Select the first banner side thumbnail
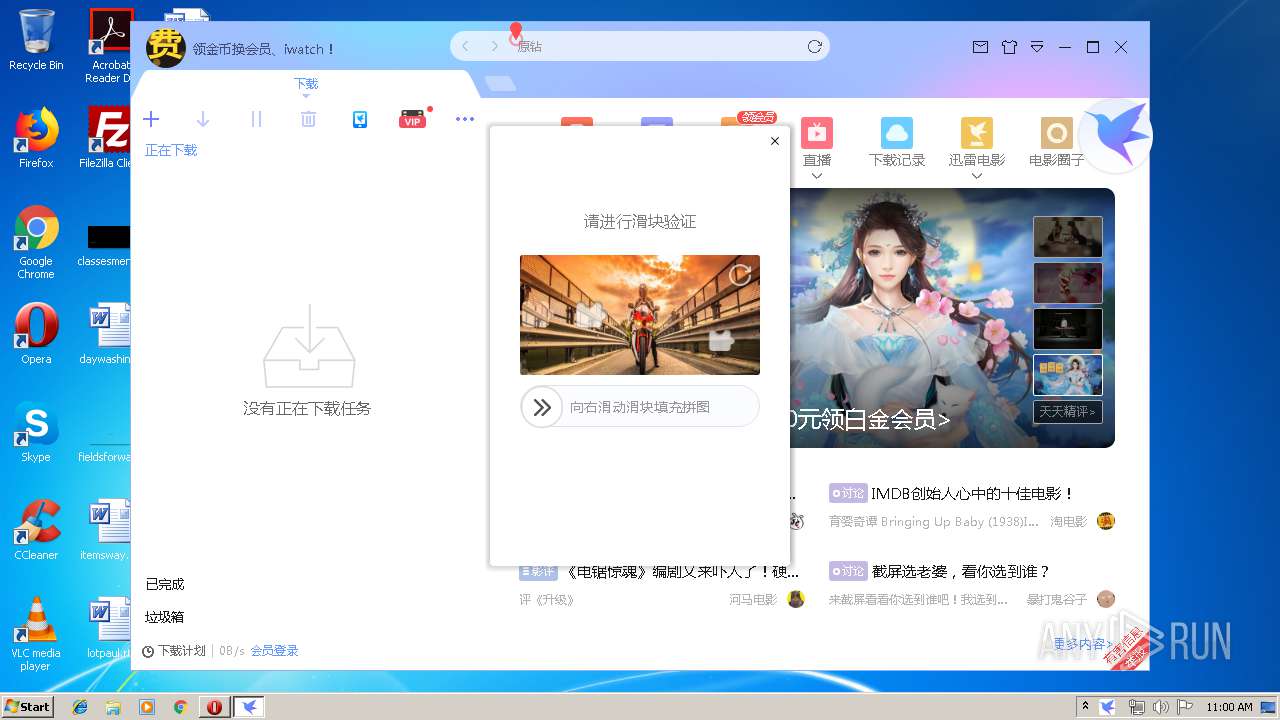Screen dimensions: 1280x720 click(1068, 237)
